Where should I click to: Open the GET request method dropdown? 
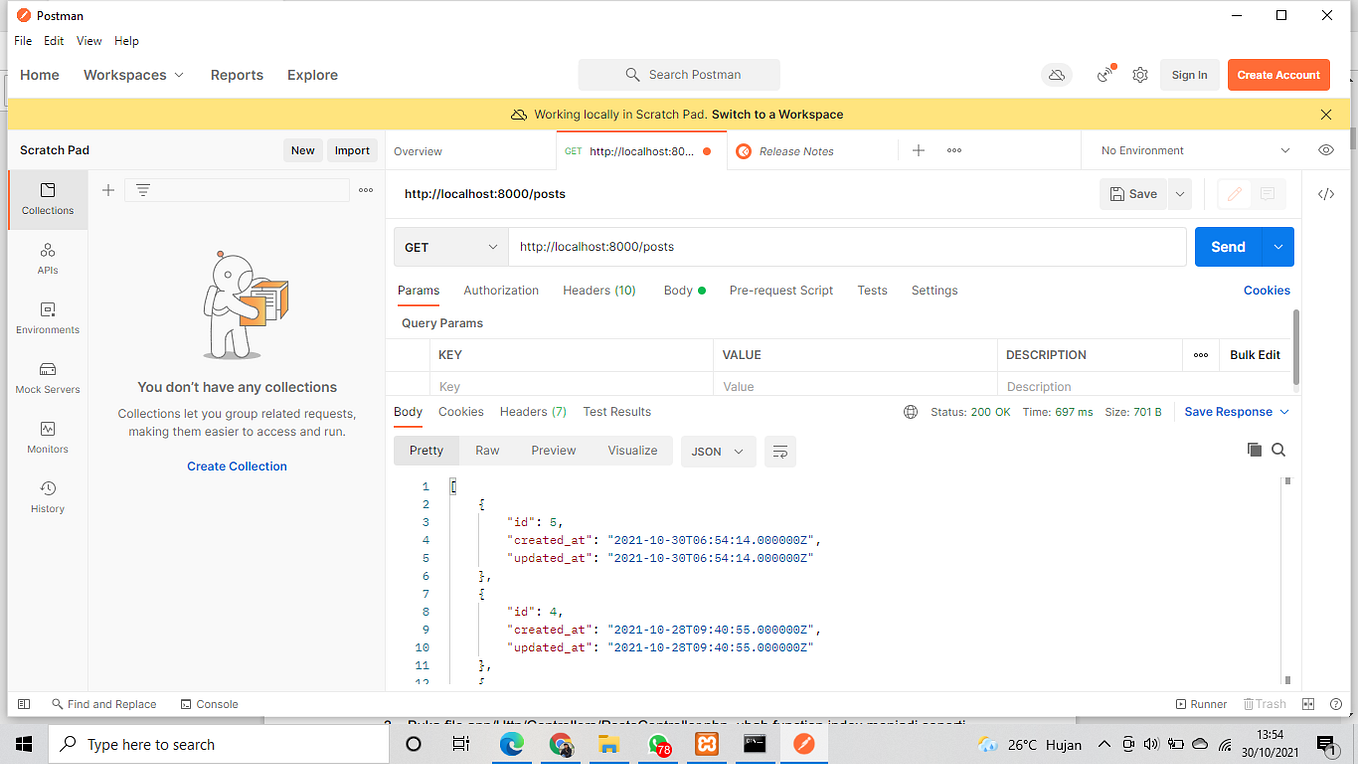pyautogui.click(x=450, y=246)
